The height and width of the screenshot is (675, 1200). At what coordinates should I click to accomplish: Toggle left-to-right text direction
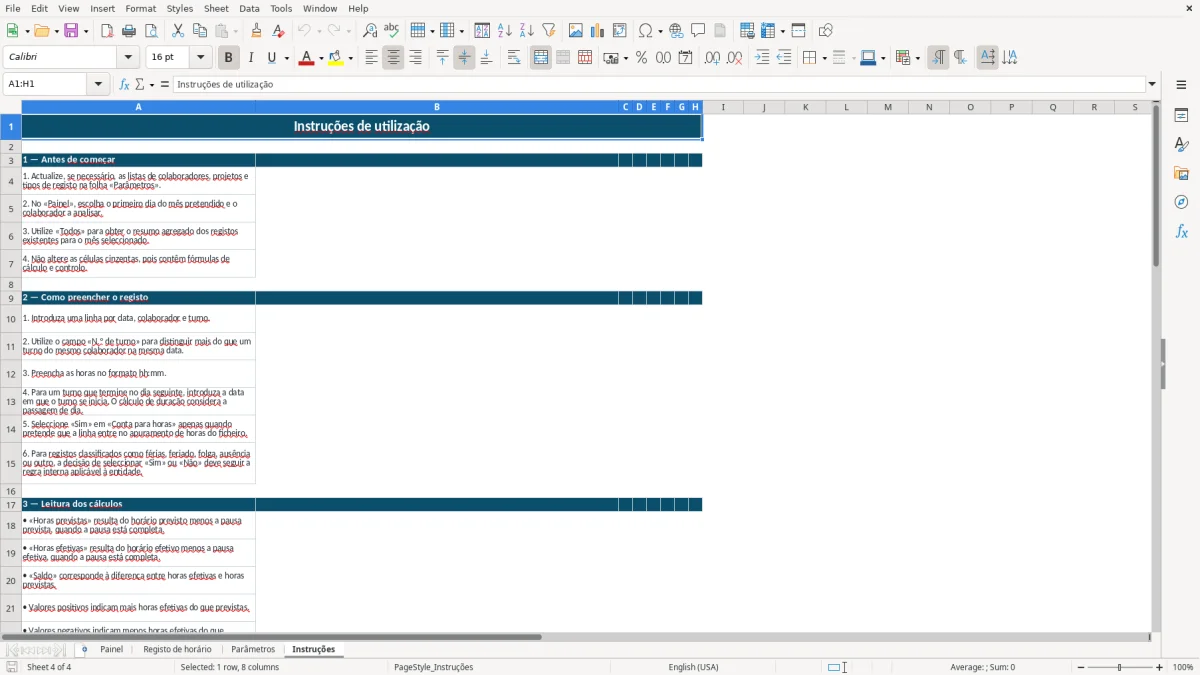point(938,58)
